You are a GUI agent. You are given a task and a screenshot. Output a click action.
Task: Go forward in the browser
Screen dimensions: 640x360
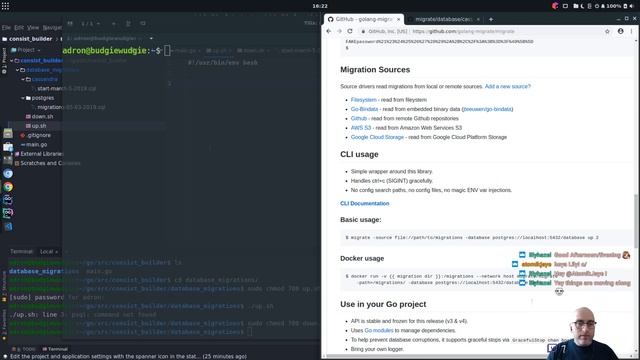[339, 31]
